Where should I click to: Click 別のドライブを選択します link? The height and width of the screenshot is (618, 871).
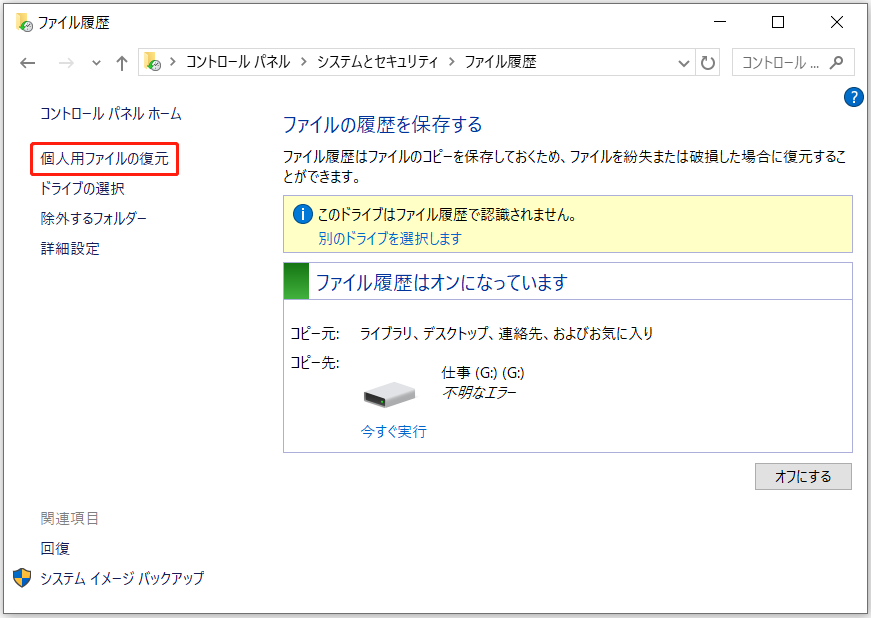pos(390,239)
